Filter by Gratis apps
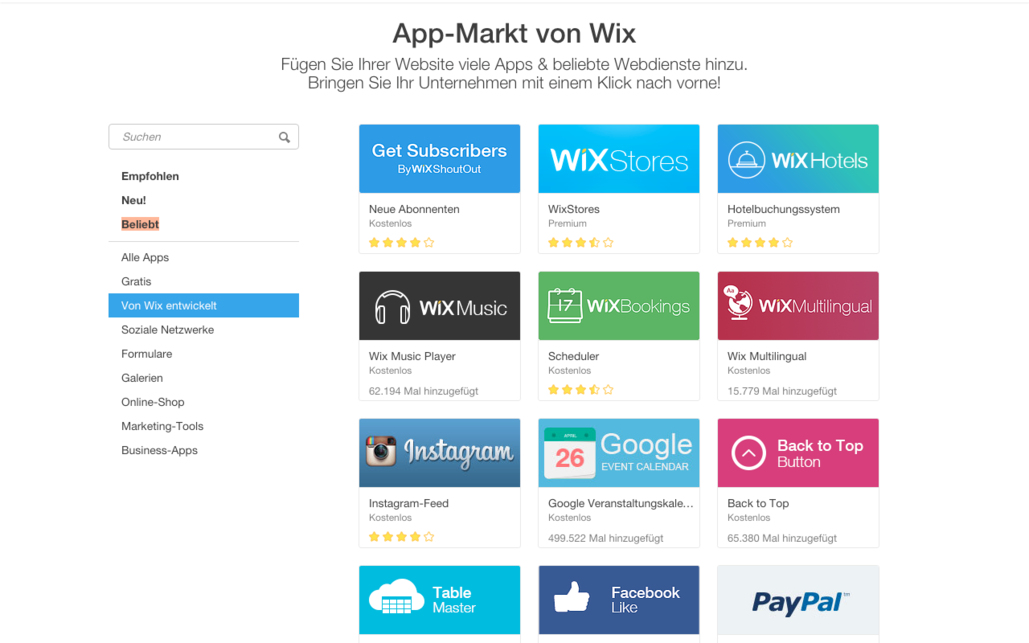Viewport: 1029px width, 643px height. [136, 281]
